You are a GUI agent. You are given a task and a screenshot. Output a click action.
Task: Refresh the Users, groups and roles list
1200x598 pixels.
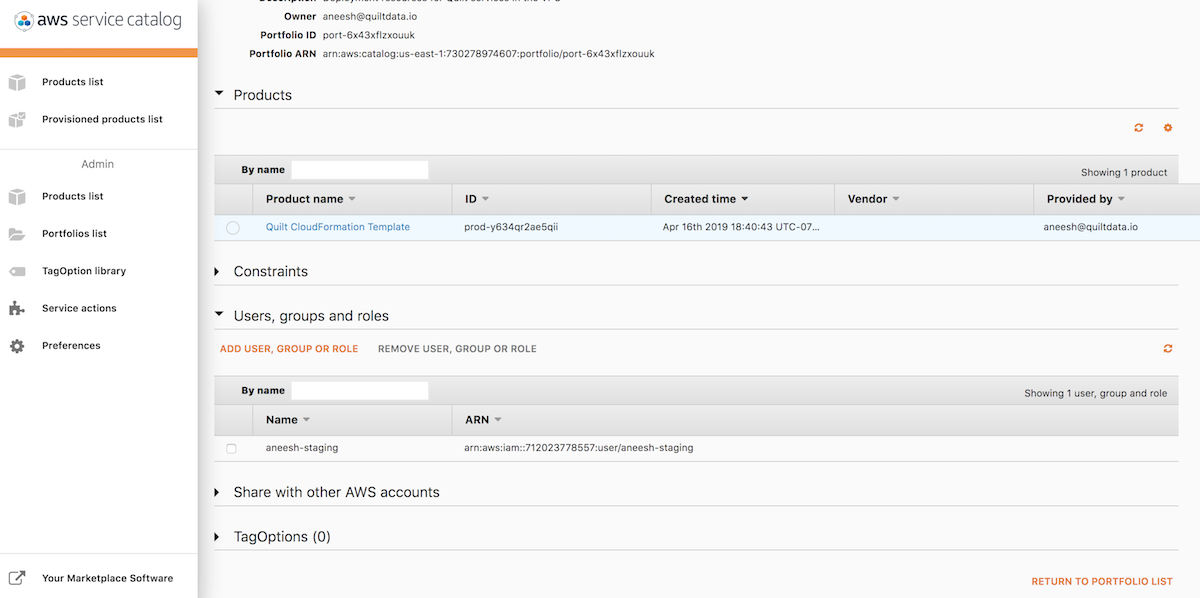[1168, 349]
